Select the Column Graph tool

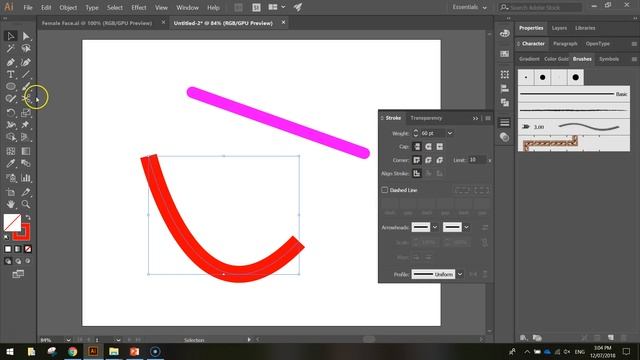pos(26,178)
